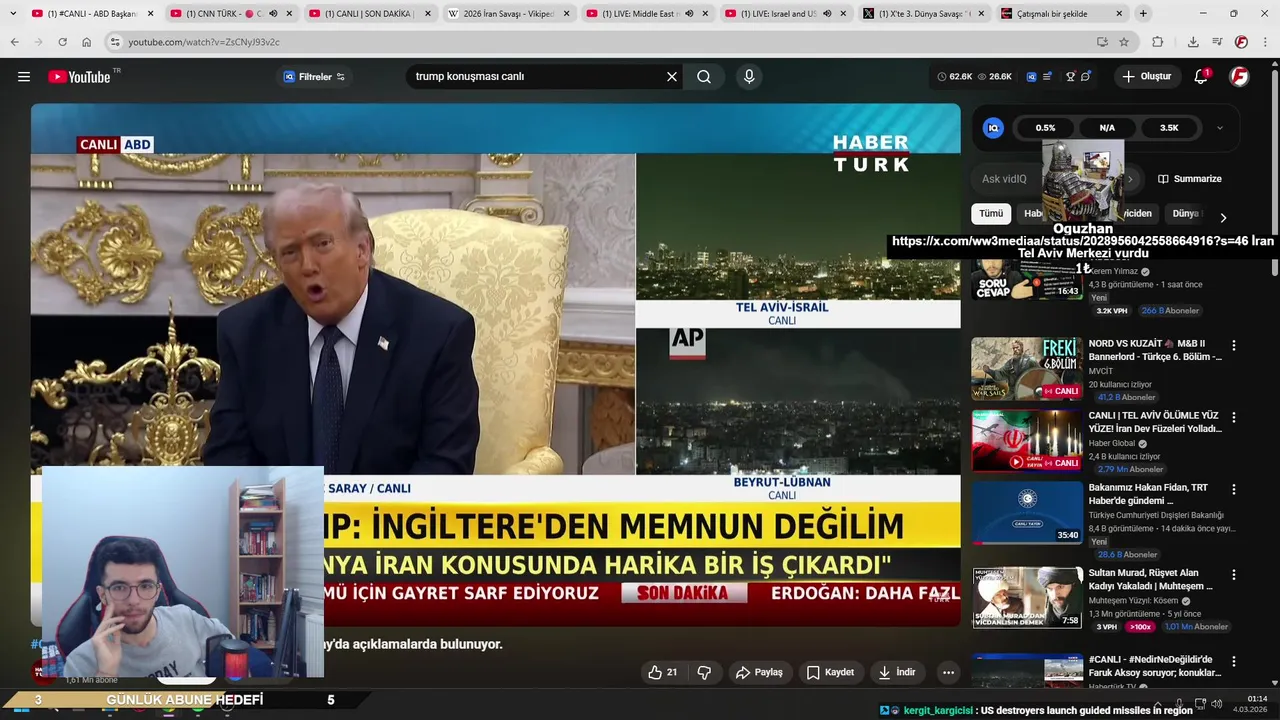Click the address bar URL
This screenshot has height=720, width=1280.
tap(204, 42)
